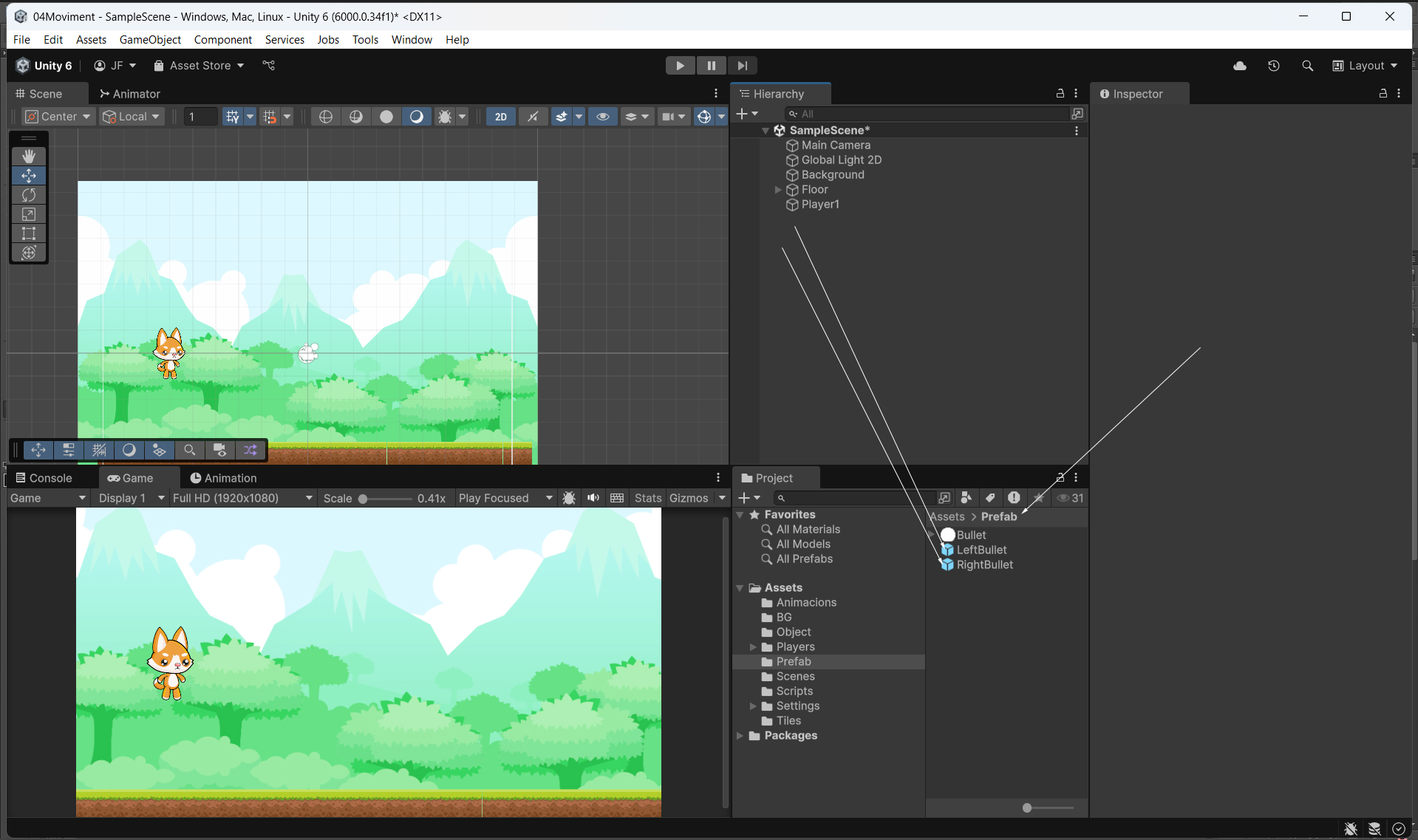Select Player1 in the Hierarchy

820,205
